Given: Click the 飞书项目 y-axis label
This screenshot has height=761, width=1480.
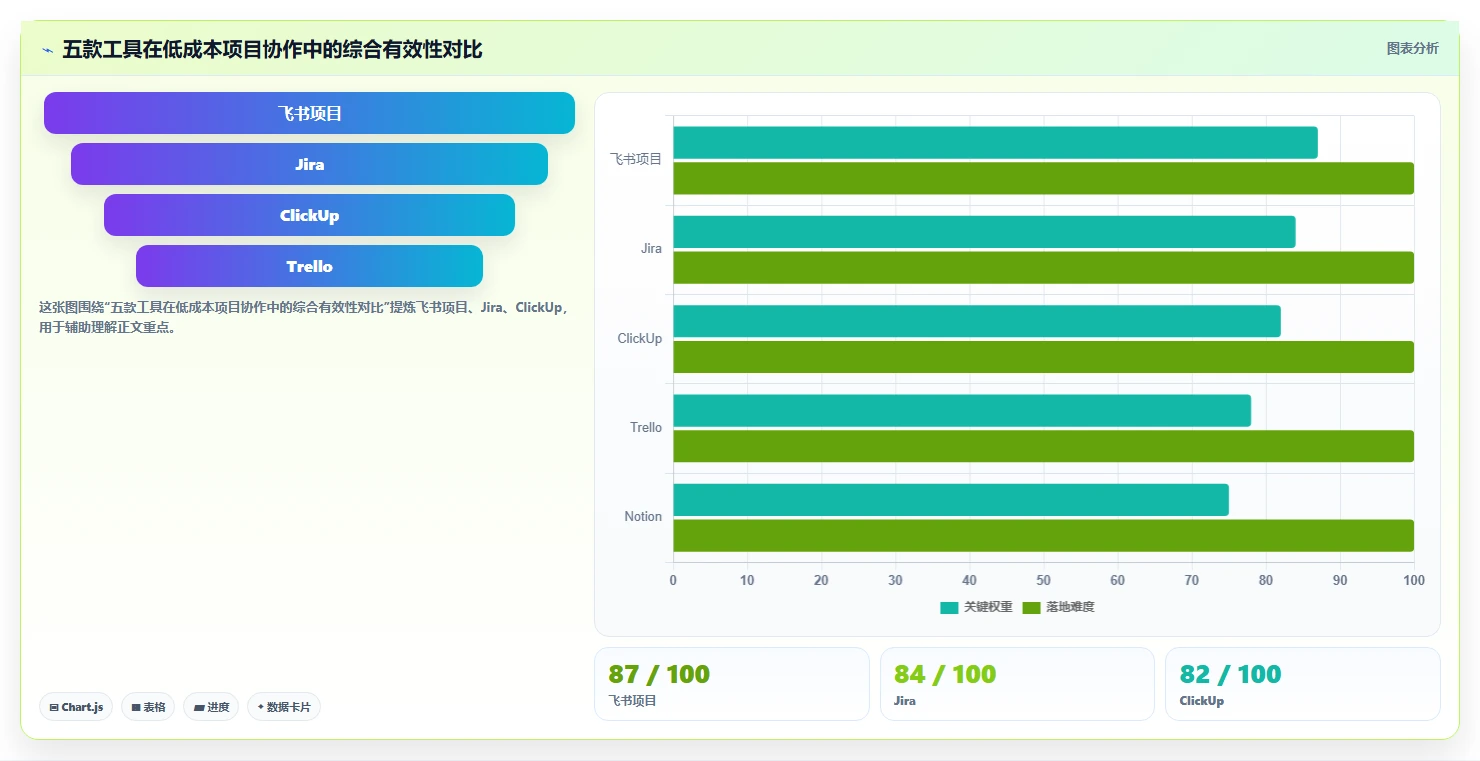Looking at the screenshot, I should tap(636, 159).
